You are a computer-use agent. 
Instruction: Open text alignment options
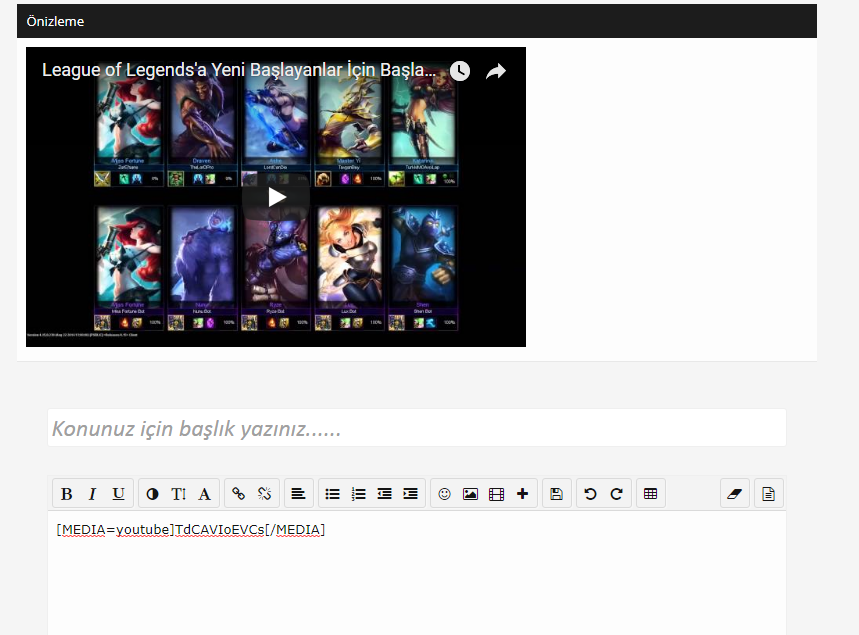[298, 494]
